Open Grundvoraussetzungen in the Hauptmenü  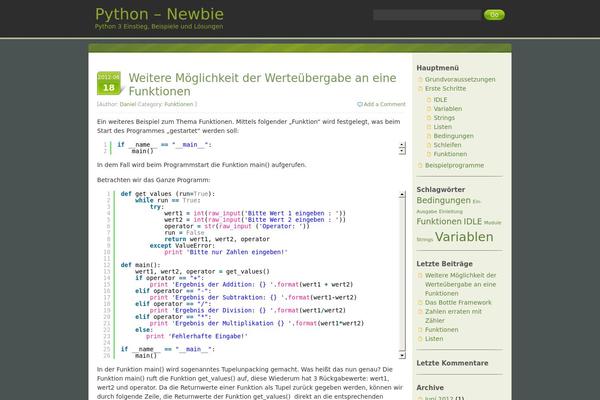(x=460, y=79)
